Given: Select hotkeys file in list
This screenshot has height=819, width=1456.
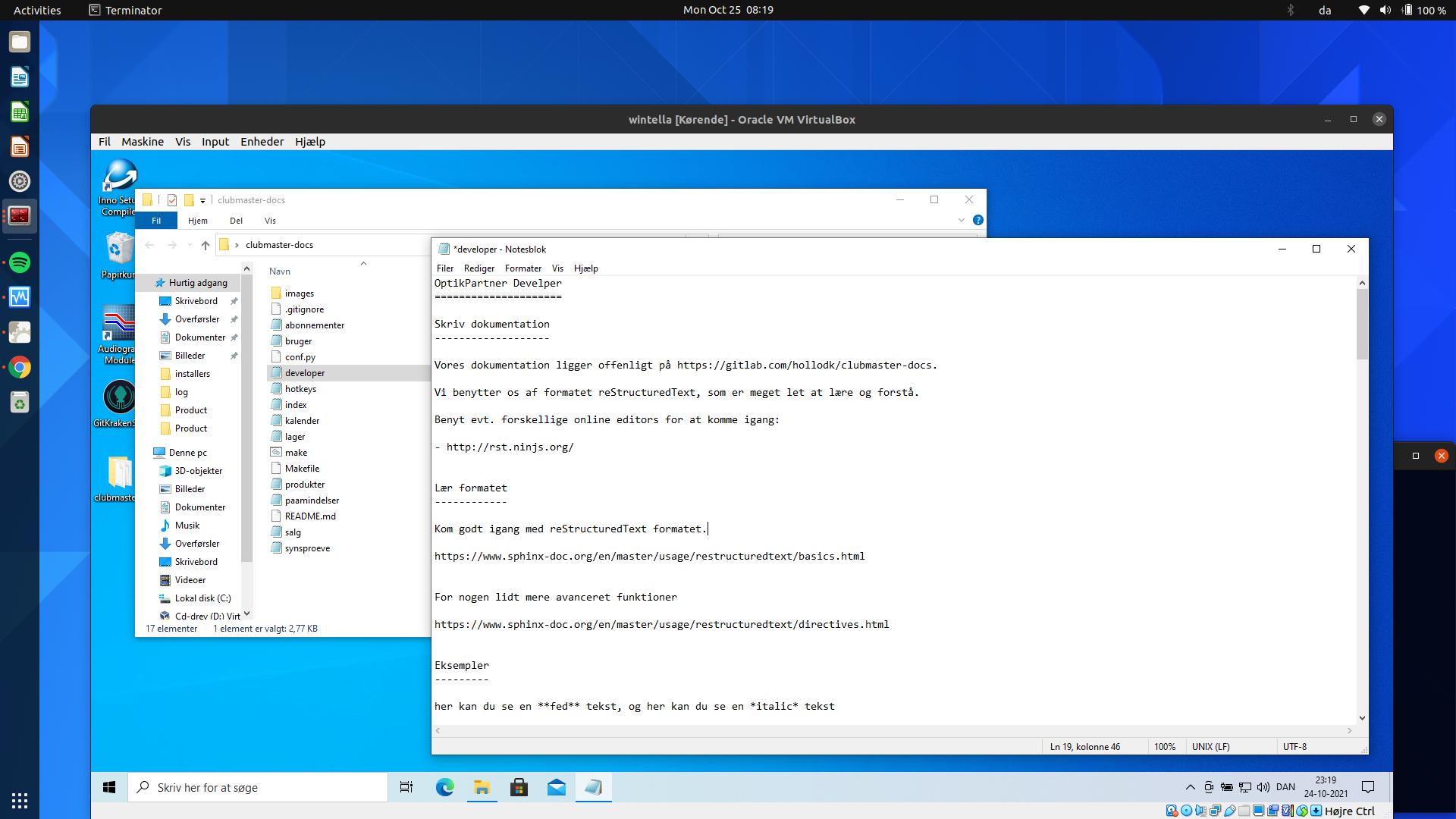Looking at the screenshot, I should click(300, 389).
